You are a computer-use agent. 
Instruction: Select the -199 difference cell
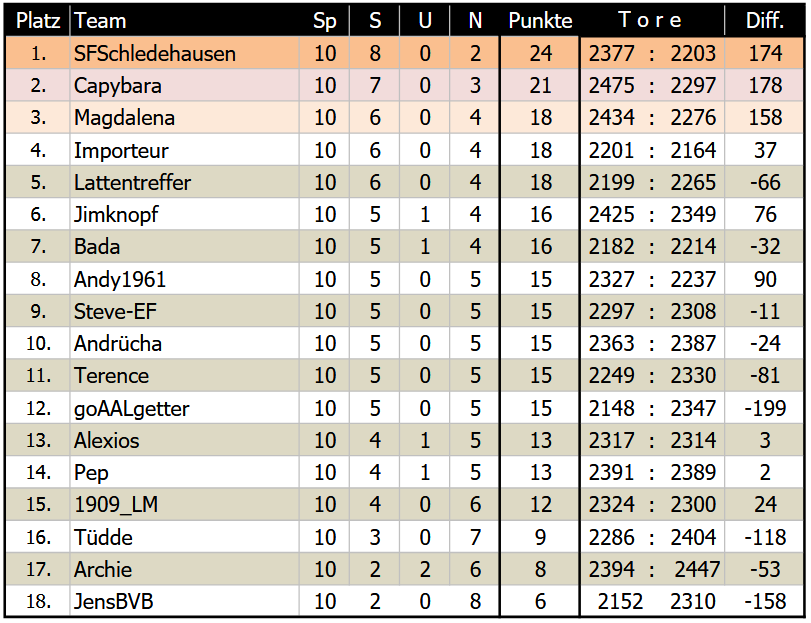coord(765,408)
